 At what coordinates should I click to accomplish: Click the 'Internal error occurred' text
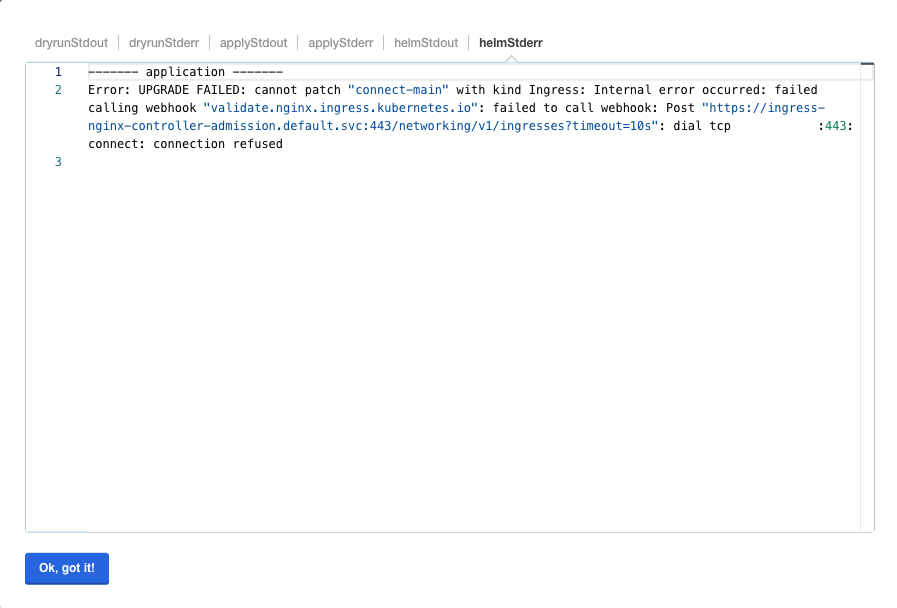coord(676,90)
